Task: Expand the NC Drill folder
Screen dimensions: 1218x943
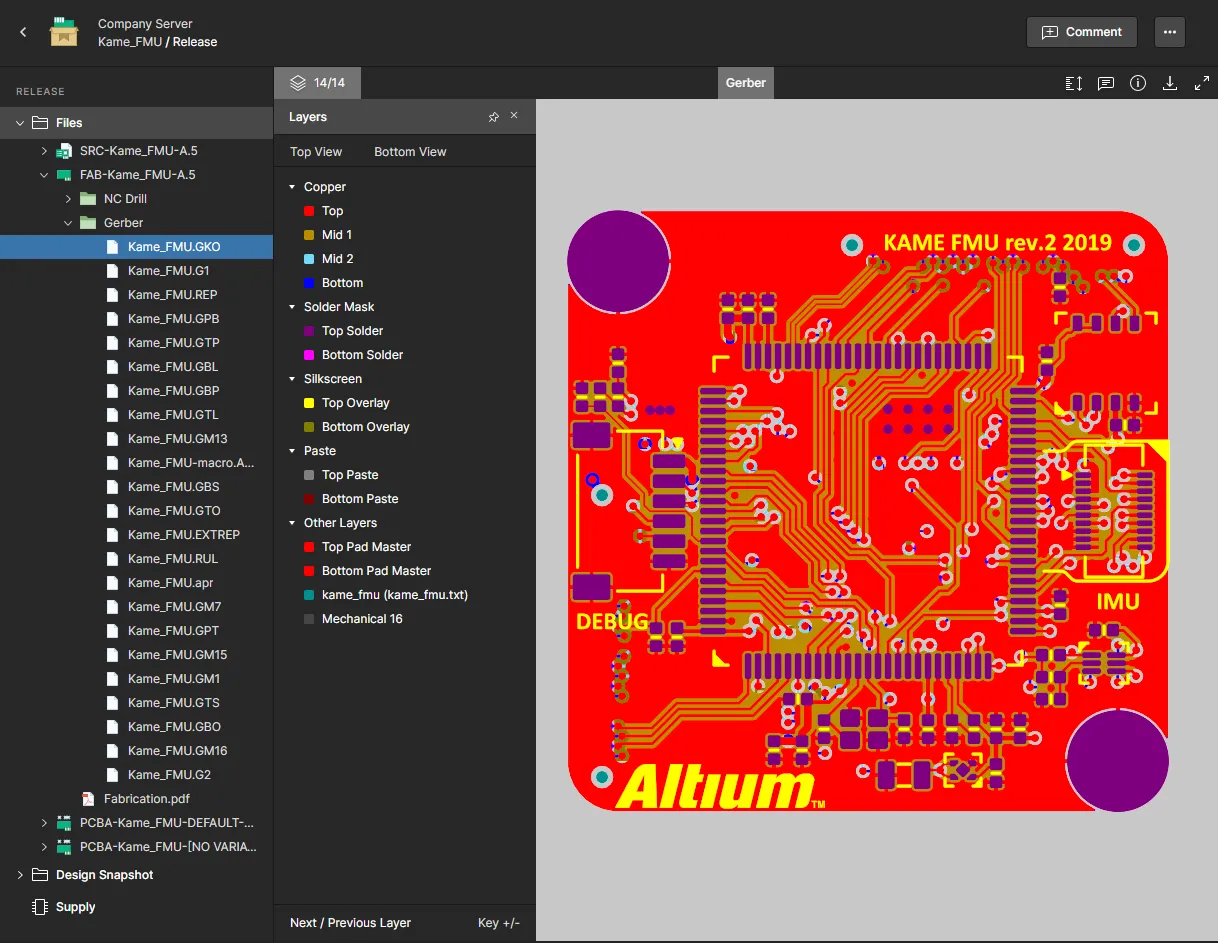Action: [68, 199]
